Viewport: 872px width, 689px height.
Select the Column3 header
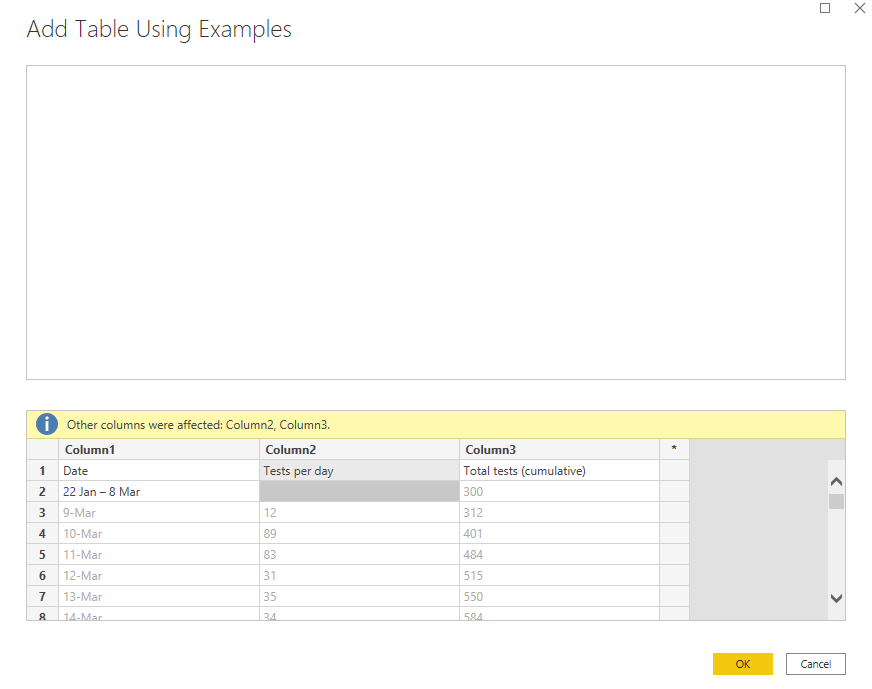pos(559,450)
